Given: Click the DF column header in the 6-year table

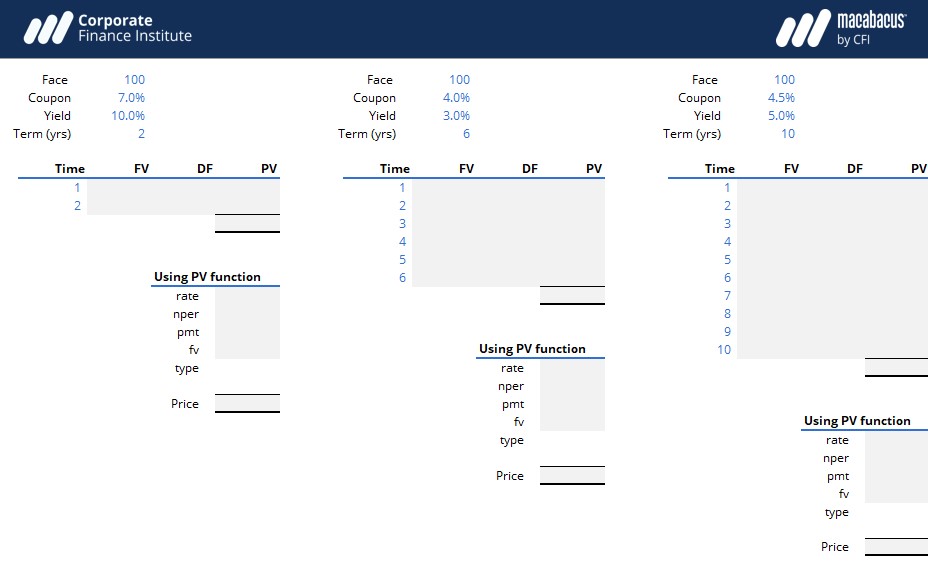Looking at the screenshot, I should point(530,169).
